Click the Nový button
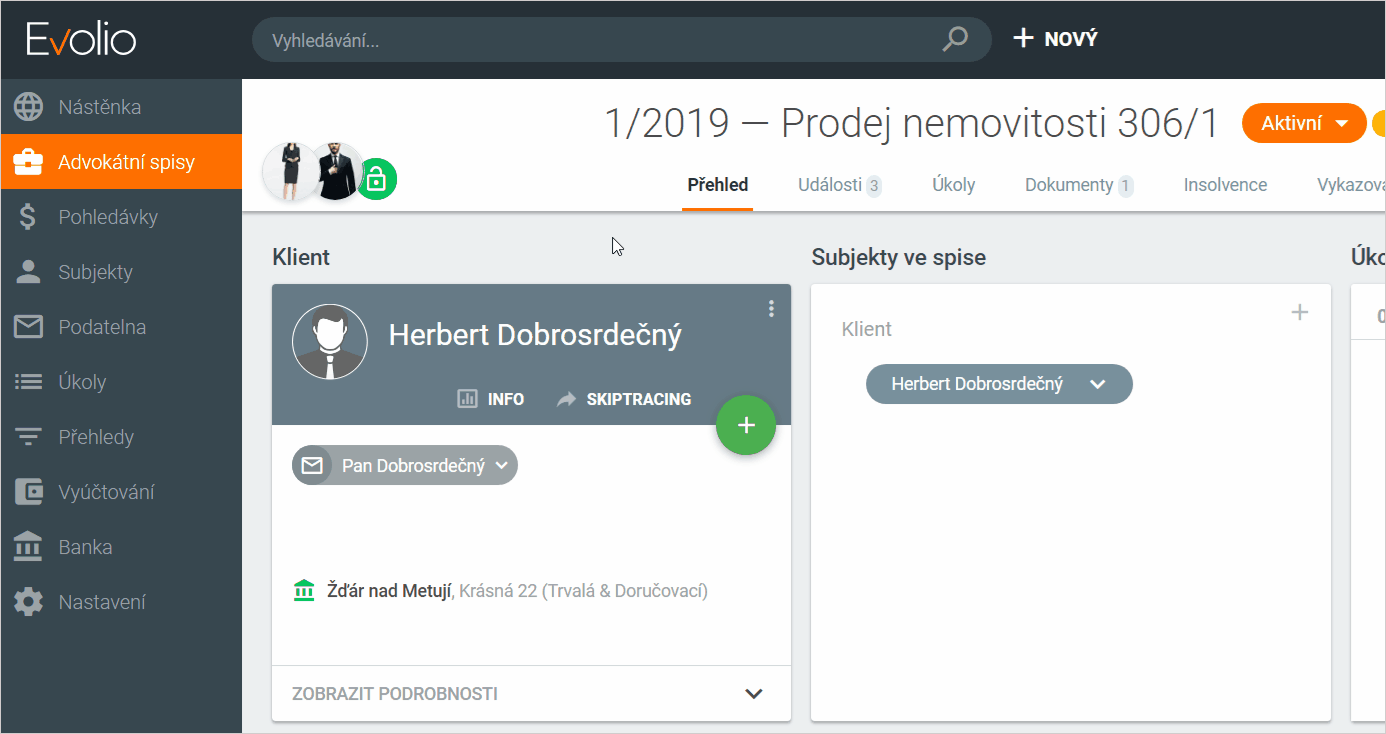The width and height of the screenshot is (1386, 734). 1056,39
